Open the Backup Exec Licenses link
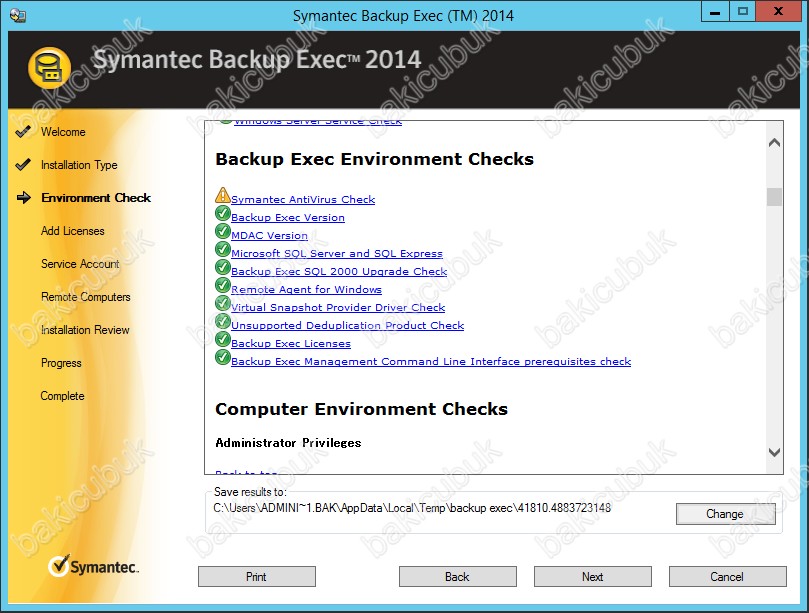Image resolution: width=809 pixels, height=613 pixels. (291, 344)
